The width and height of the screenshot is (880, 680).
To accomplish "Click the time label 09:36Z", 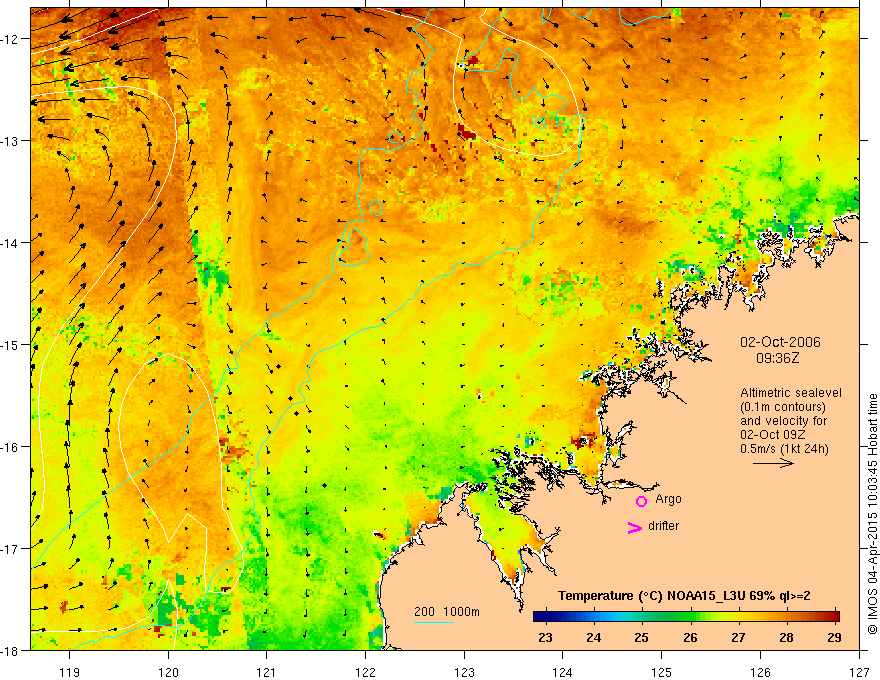I will (777, 358).
